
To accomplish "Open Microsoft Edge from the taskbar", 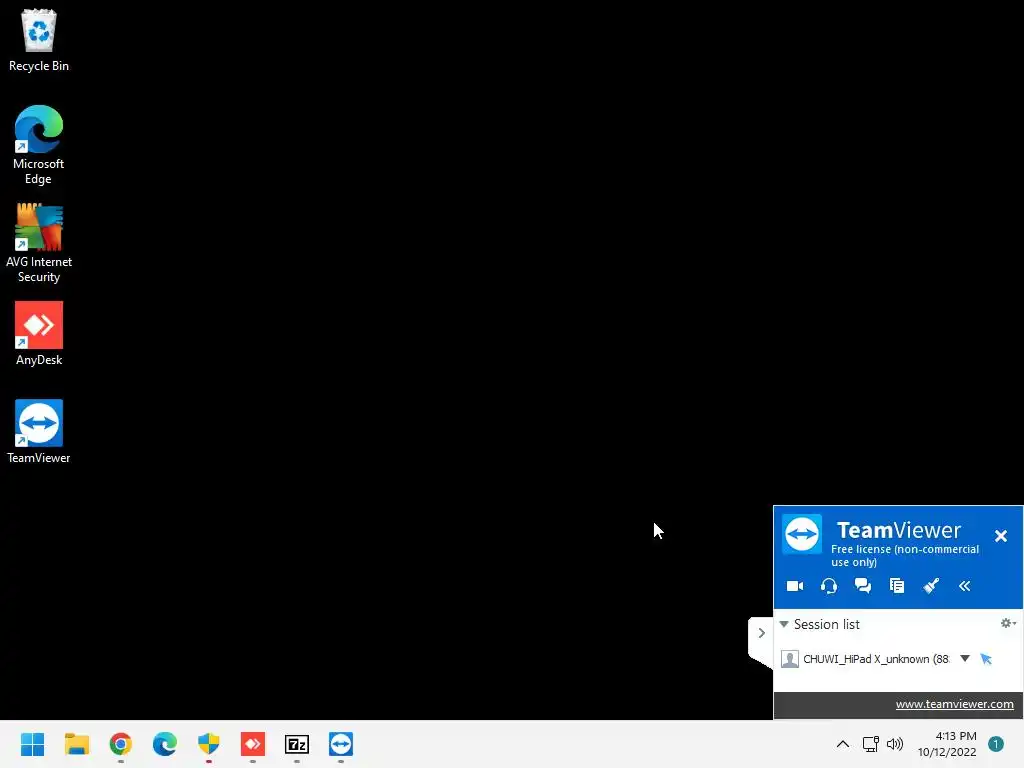I will 165,744.
